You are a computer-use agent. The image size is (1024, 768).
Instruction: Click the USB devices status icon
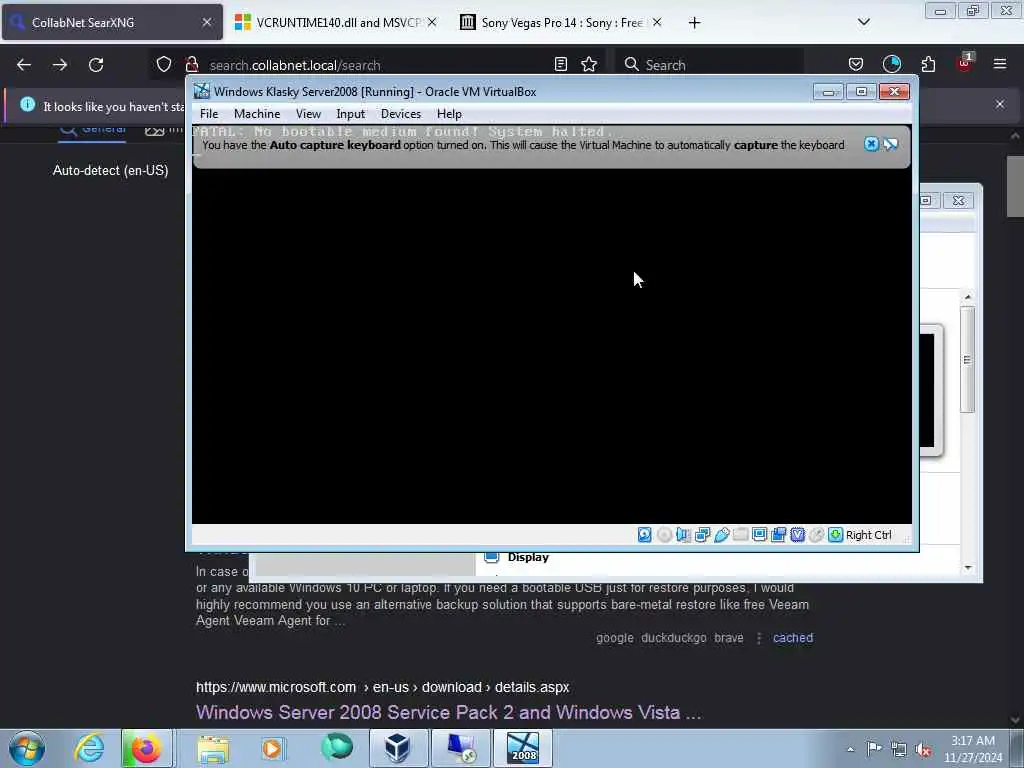pyautogui.click(x=722, y=535)
